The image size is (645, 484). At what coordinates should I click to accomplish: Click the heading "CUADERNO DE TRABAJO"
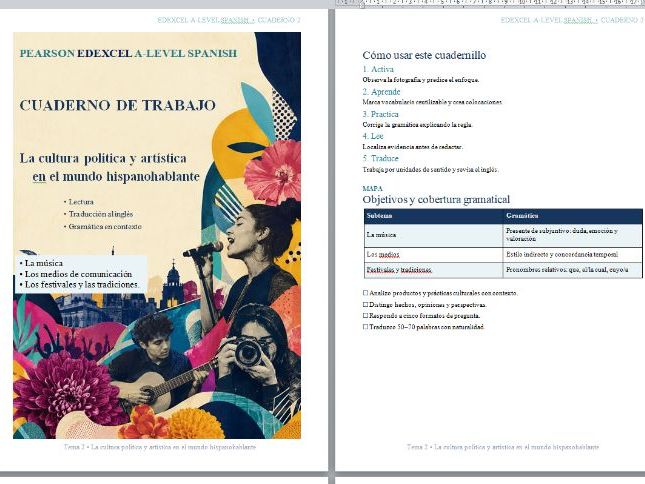(118, 105)
